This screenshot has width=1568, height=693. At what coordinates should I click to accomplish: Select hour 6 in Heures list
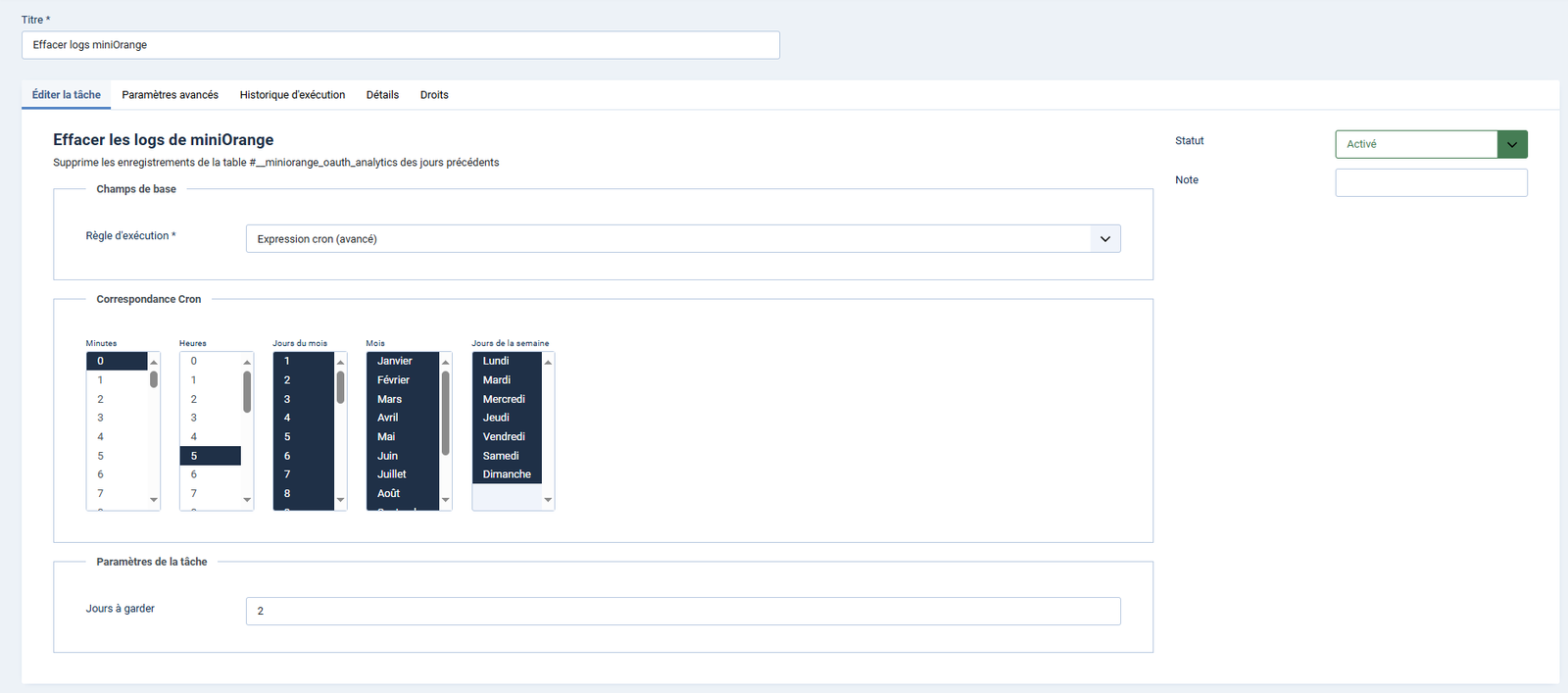tap(210, 474)
